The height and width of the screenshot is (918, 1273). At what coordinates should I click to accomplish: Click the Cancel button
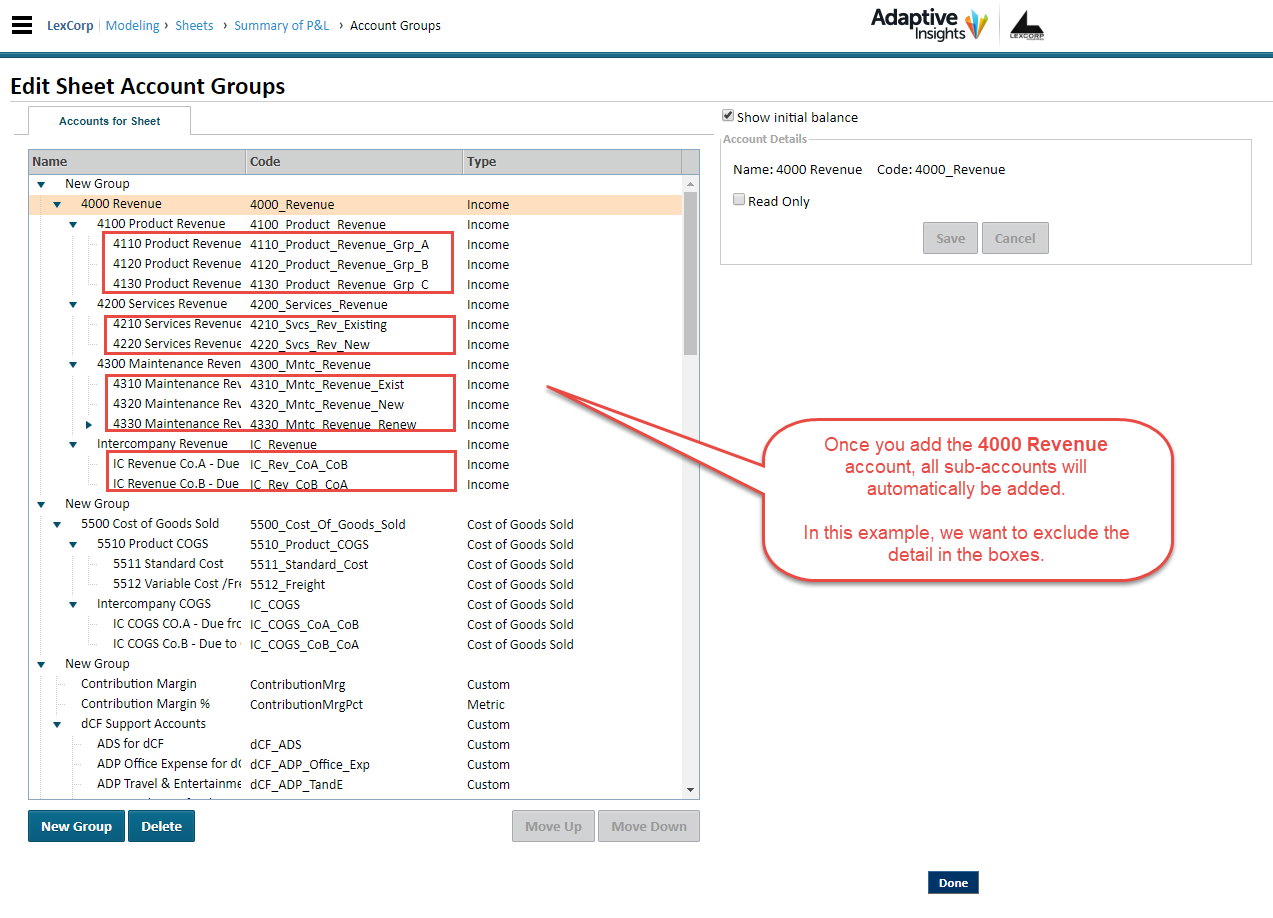pyautogui.click(x=1015, y=238)
